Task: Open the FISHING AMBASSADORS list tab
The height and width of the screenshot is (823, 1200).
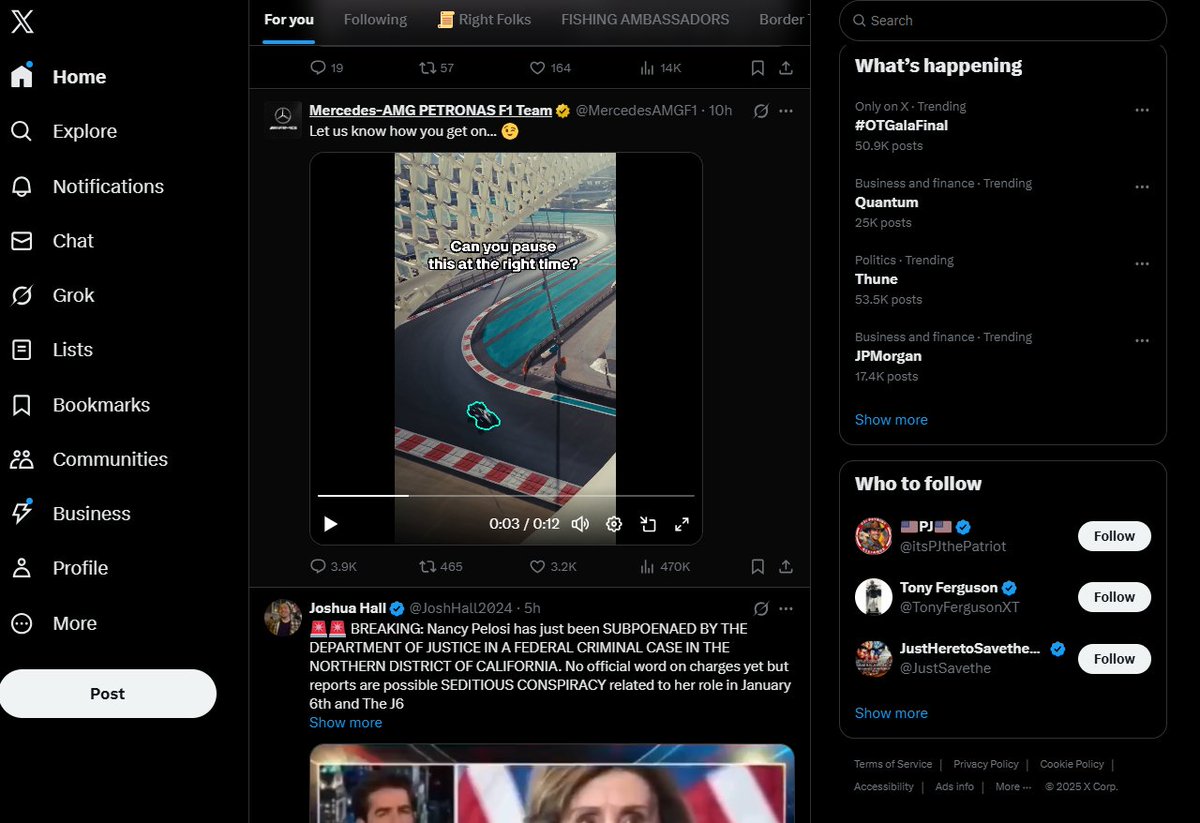Action: pos(644,19)
